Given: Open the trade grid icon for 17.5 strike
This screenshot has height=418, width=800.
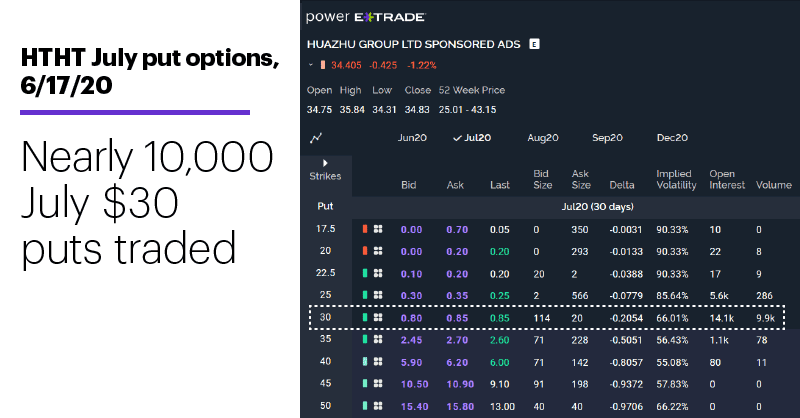Looking at the screenshot, I should 378,229.
